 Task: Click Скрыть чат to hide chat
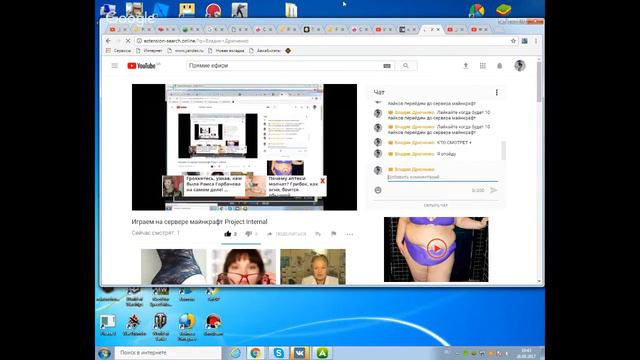point(436,205)
